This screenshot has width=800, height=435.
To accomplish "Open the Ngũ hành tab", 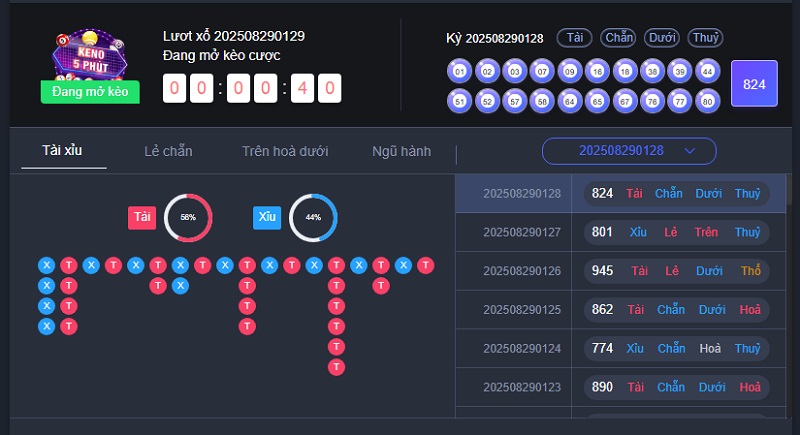I will 402,151.
